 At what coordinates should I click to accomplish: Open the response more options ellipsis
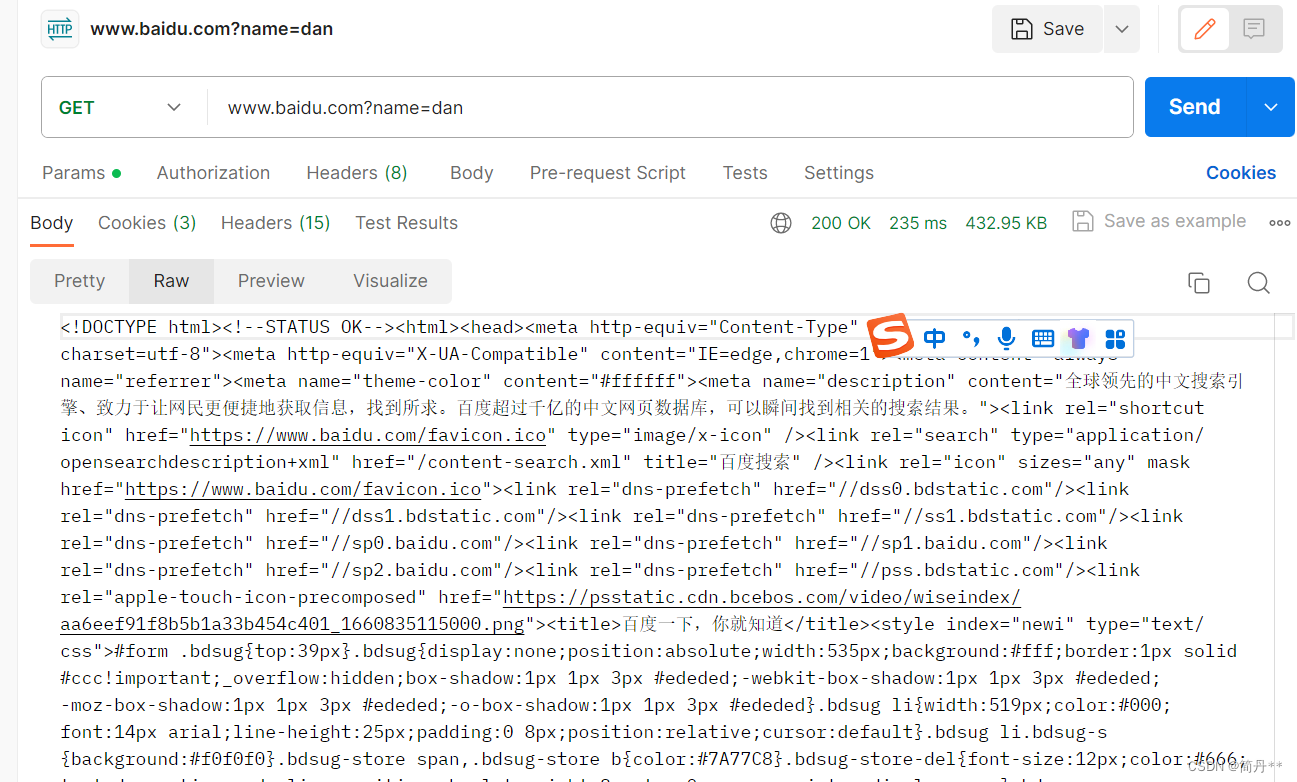[1279, 223]
